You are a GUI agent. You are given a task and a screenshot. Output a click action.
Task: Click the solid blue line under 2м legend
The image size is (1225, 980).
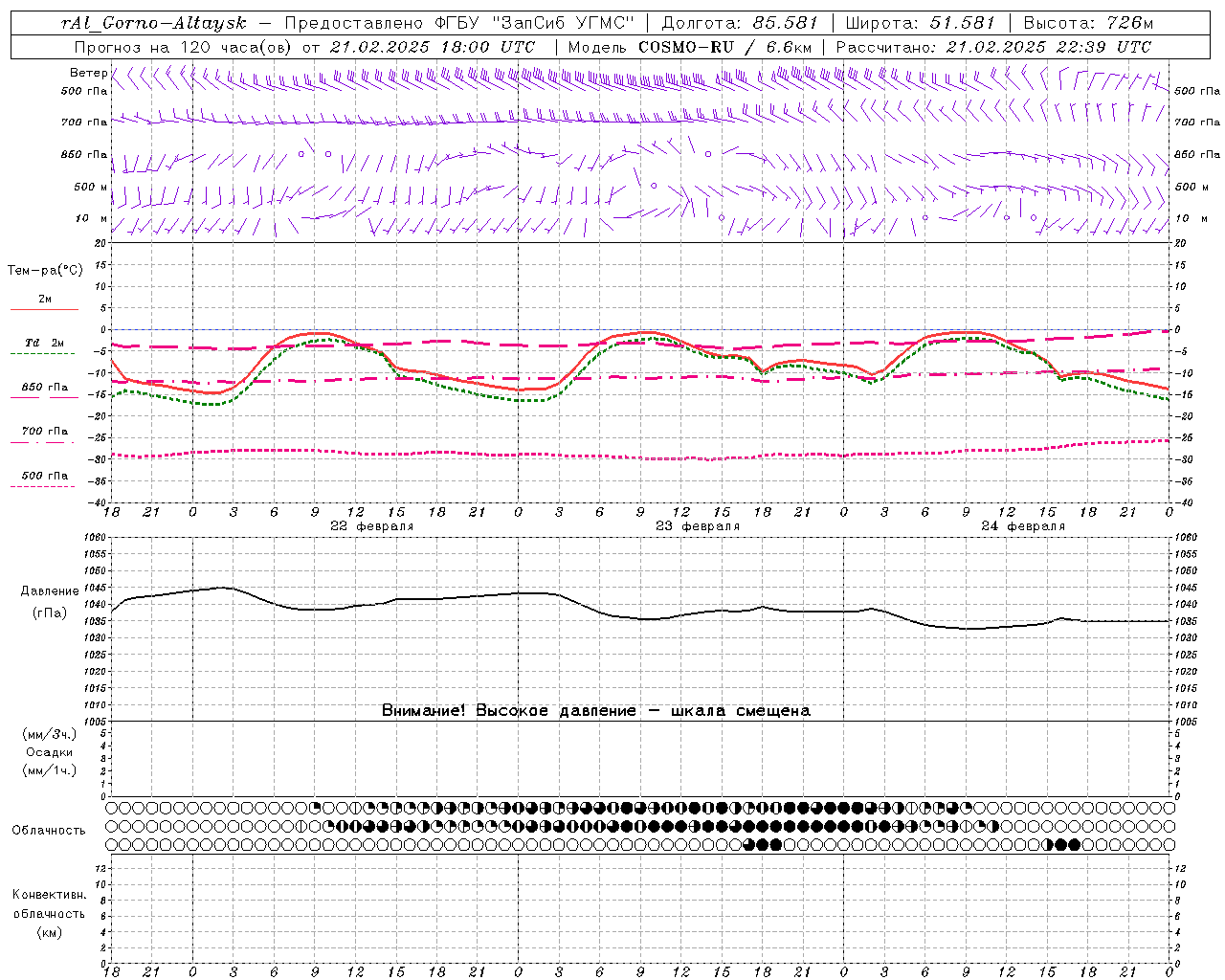pyautogui.click(x=44, y=309)
